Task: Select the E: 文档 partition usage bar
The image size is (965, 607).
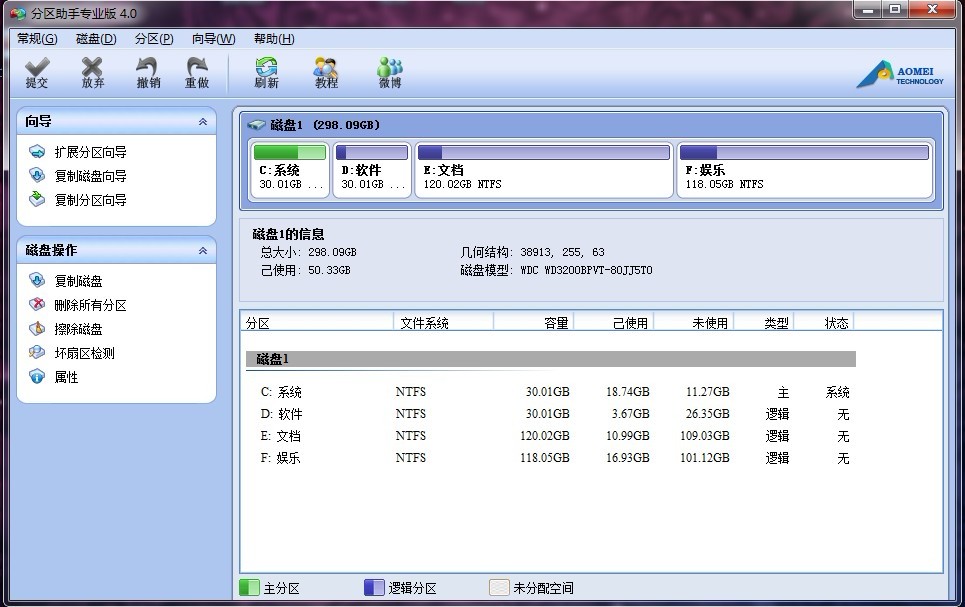Action: coord(543,153)
